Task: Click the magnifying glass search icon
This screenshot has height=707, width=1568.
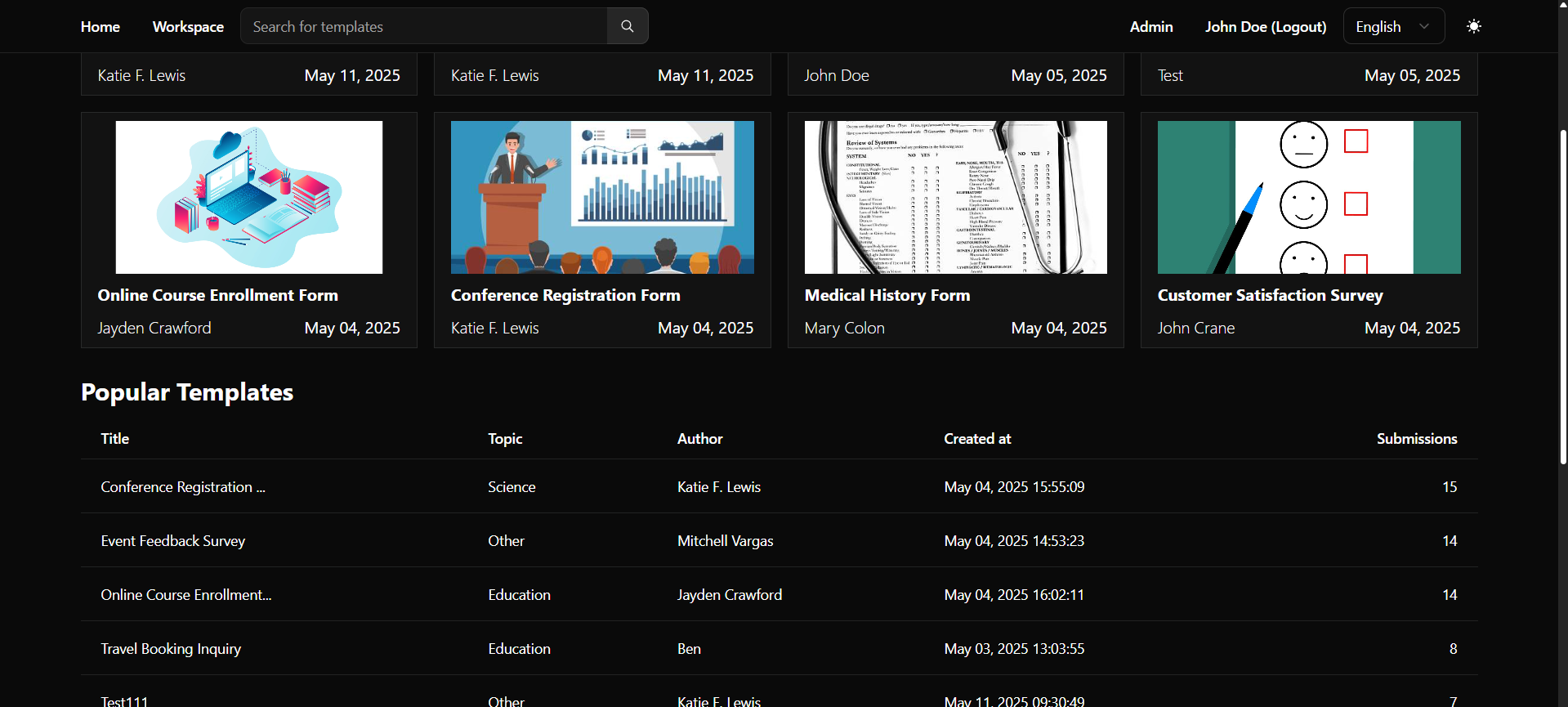Action: click(628, 26)
